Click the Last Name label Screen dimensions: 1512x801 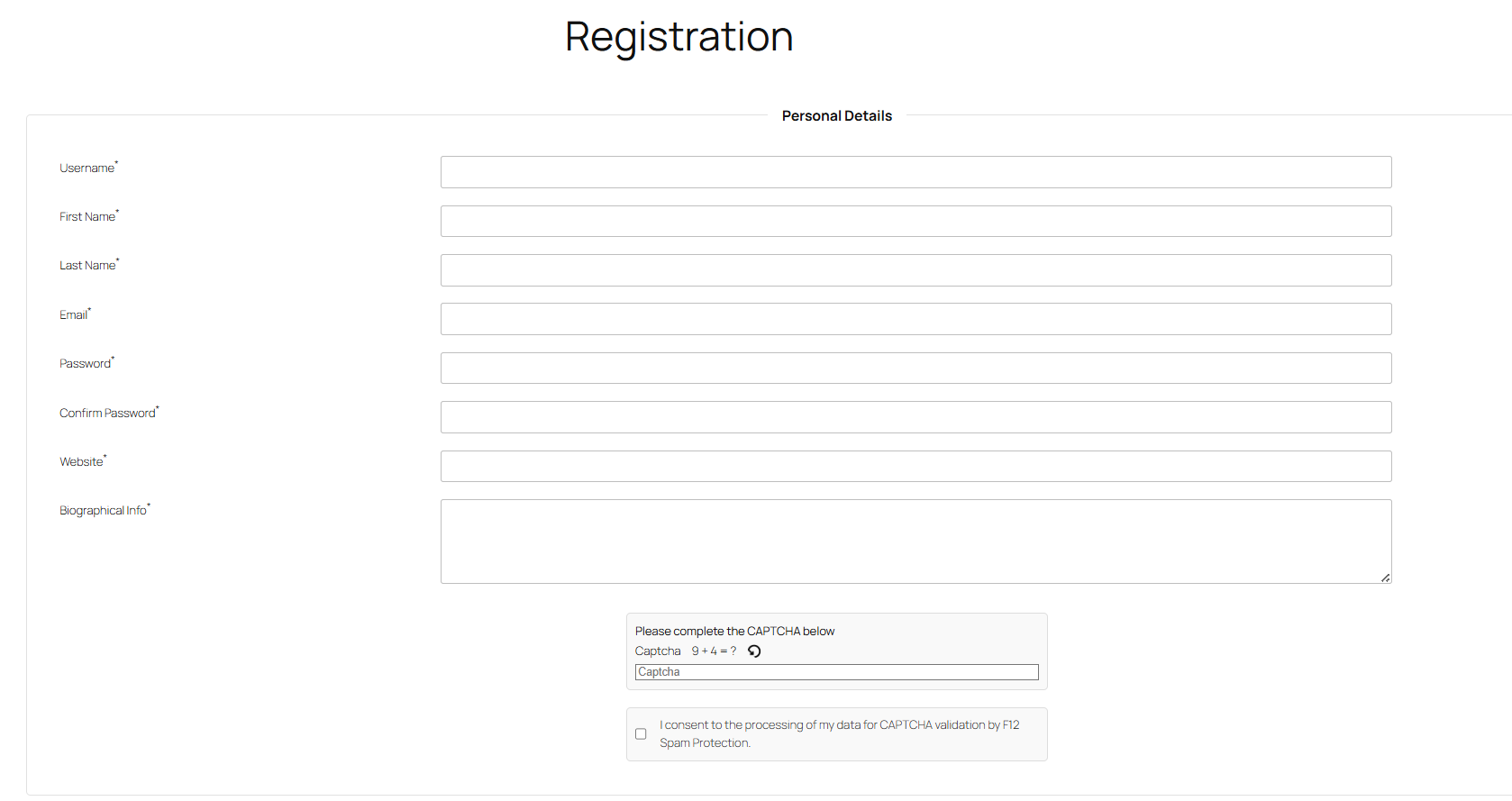87,266
